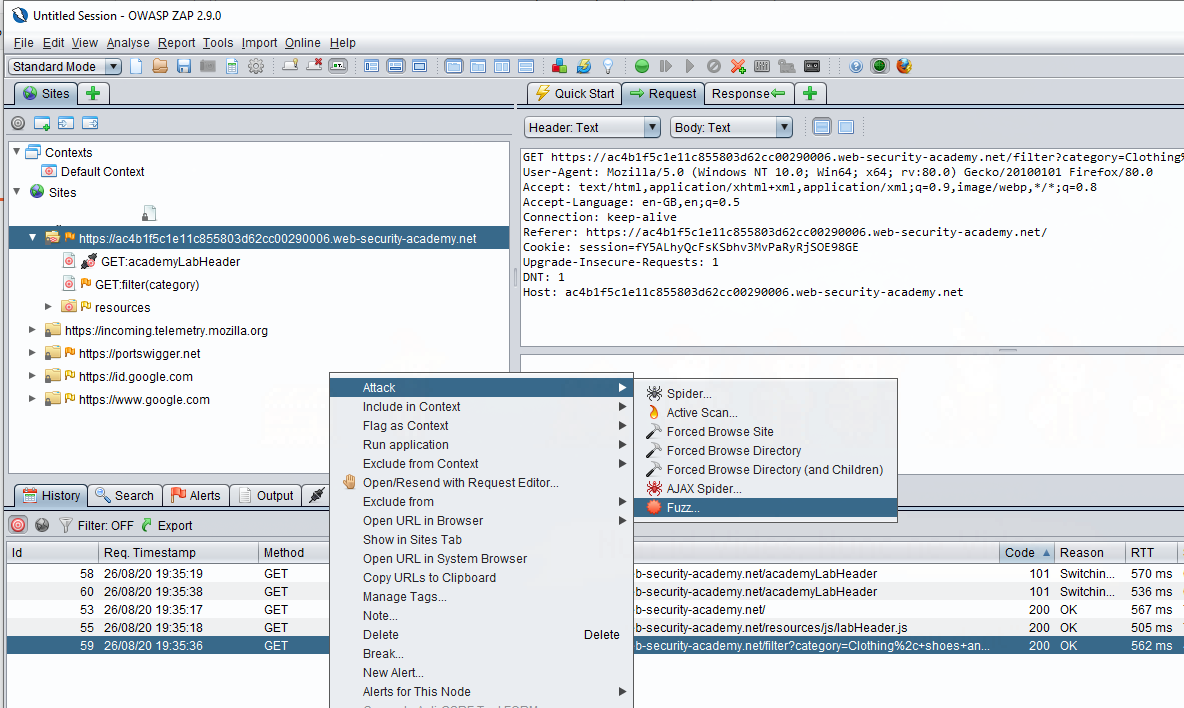This screenshot has width=1184, height=708.
Task: Switch to the Quick Start tab
Action: pyautogui.click(x=574, y=94)
